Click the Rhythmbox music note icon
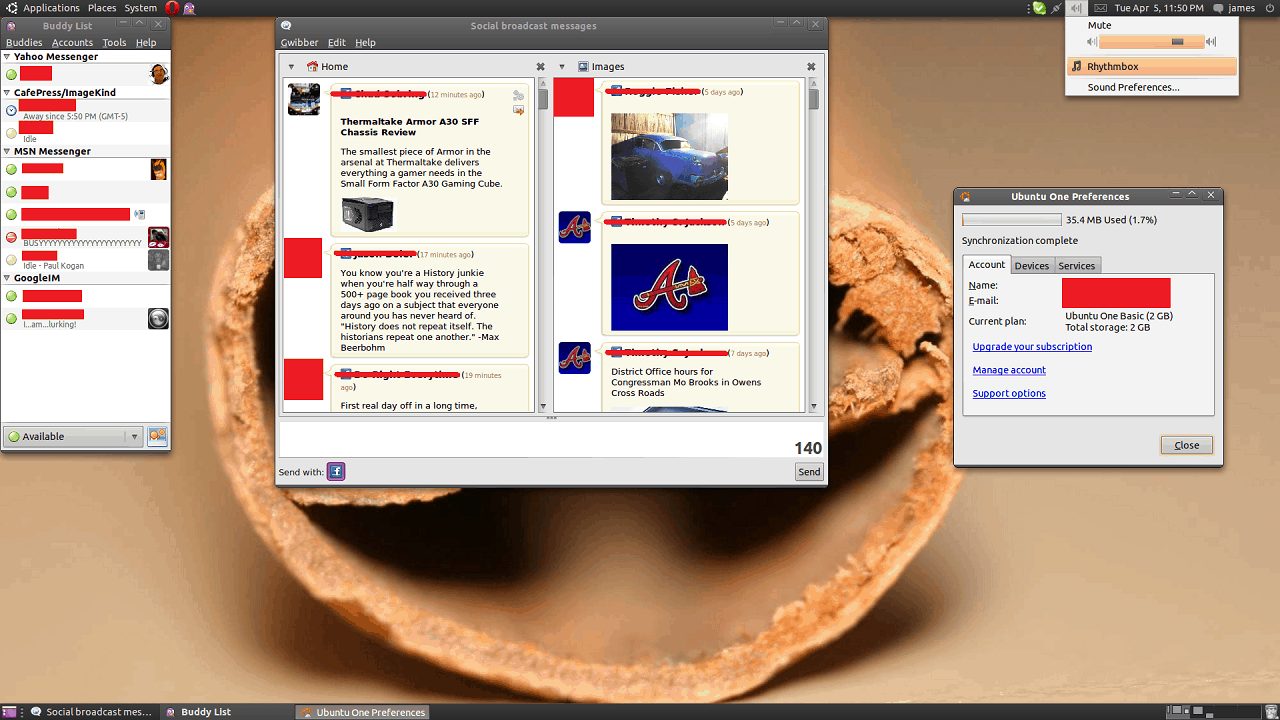The height and width of the screenshot is (720, 1280). click(1076, 67)
